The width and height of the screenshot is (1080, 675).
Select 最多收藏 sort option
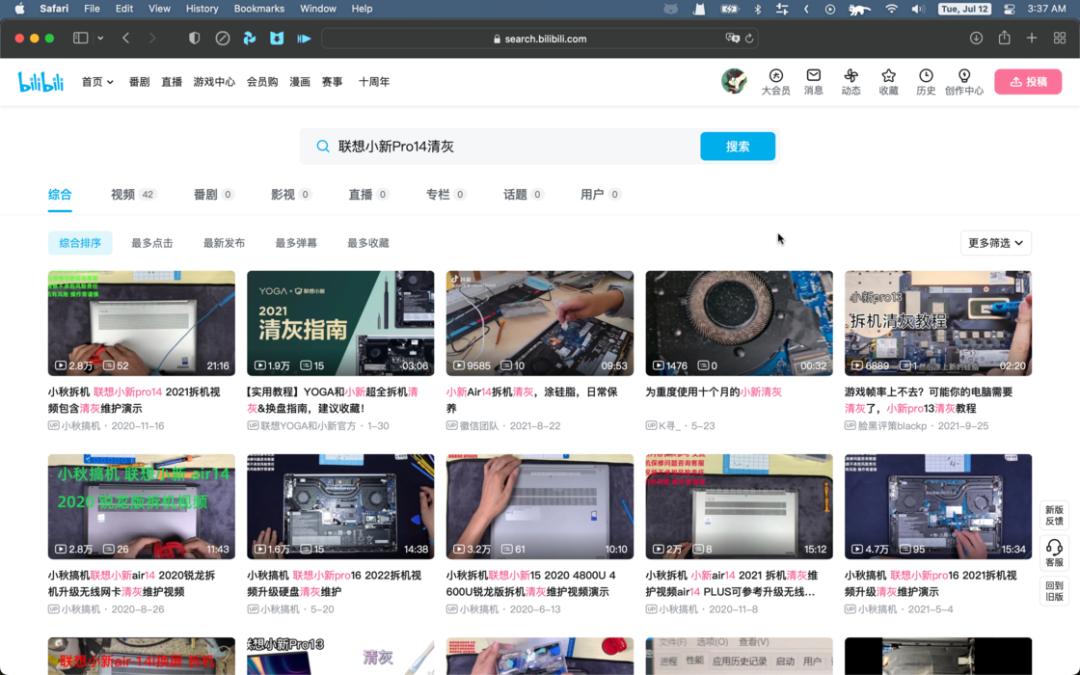click(x=368, y=243)
